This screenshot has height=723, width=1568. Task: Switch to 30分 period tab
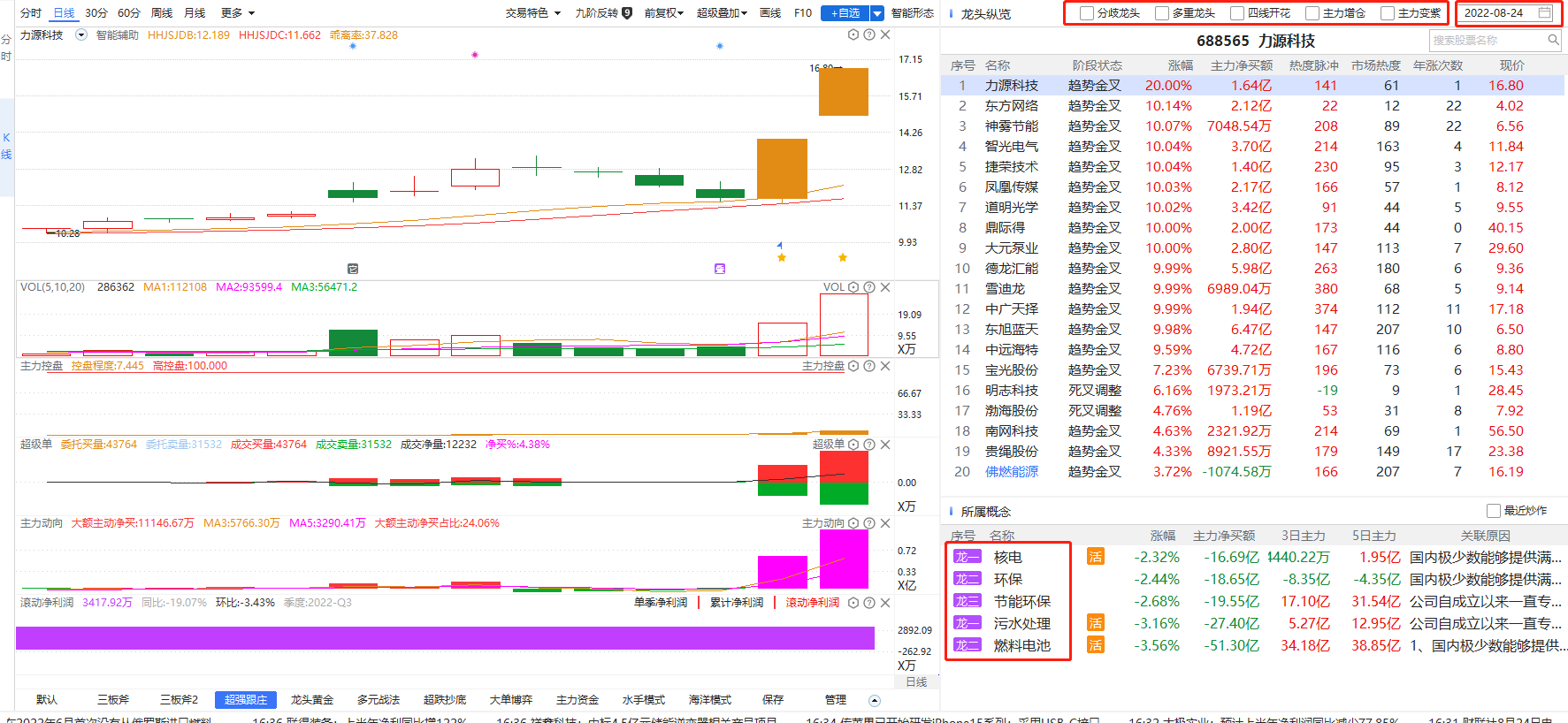96,13
